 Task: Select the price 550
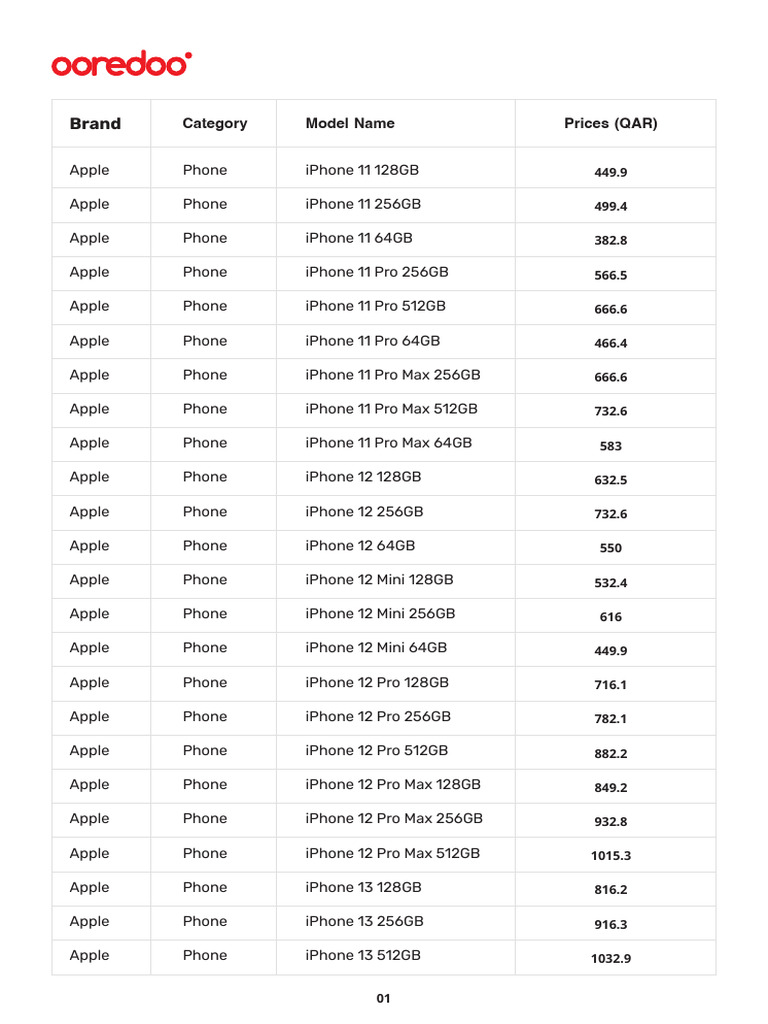point(611,549)
